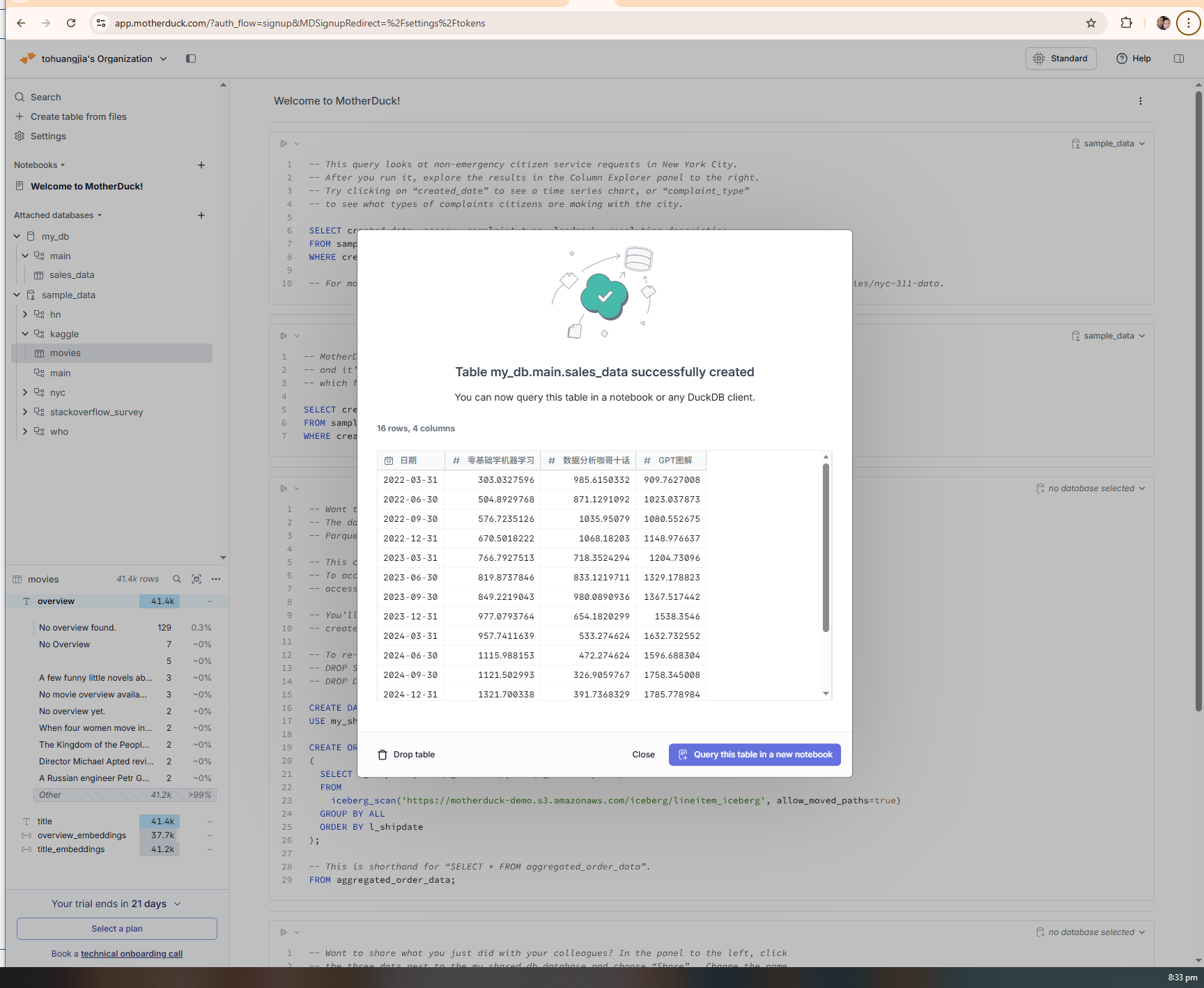The height and width of the screenshot is (988, 1204).
Task: Click the 2022-03-31 date cell
Action: 410,480
